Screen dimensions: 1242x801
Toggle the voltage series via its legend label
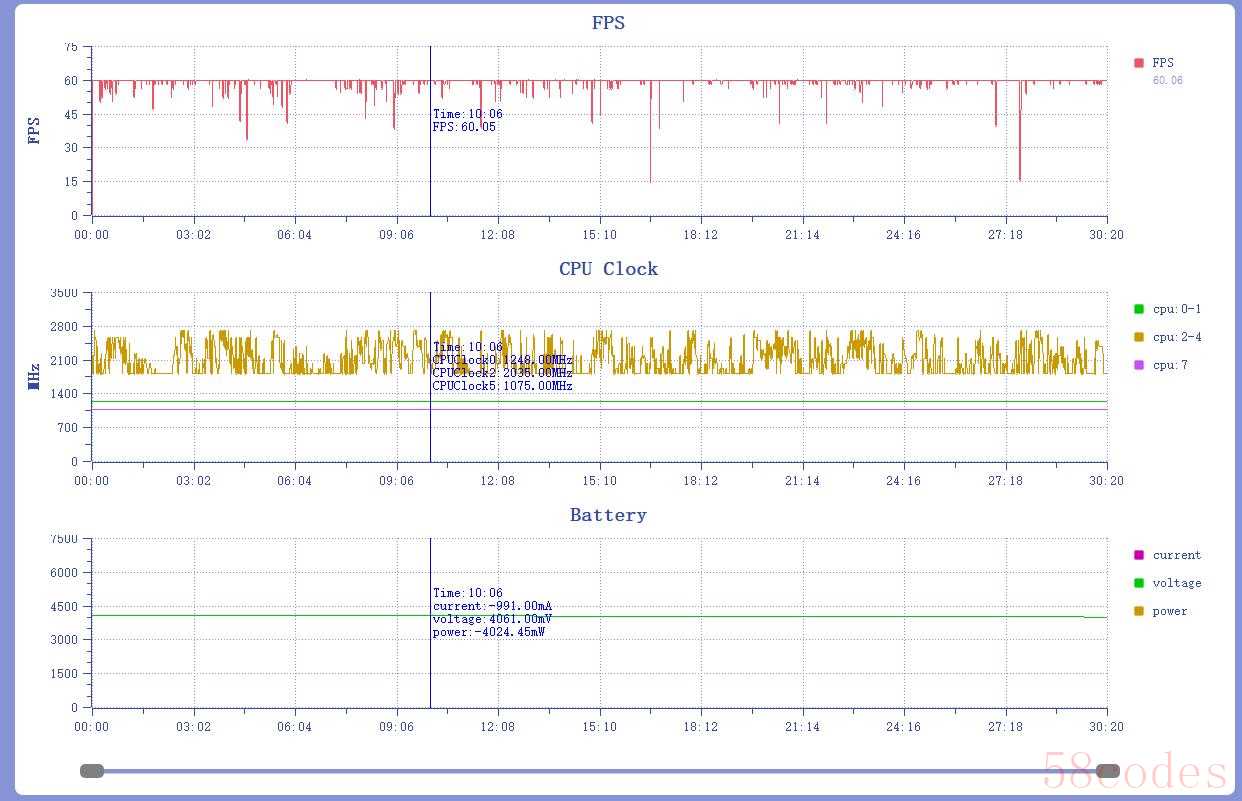tap(1177, 583)
